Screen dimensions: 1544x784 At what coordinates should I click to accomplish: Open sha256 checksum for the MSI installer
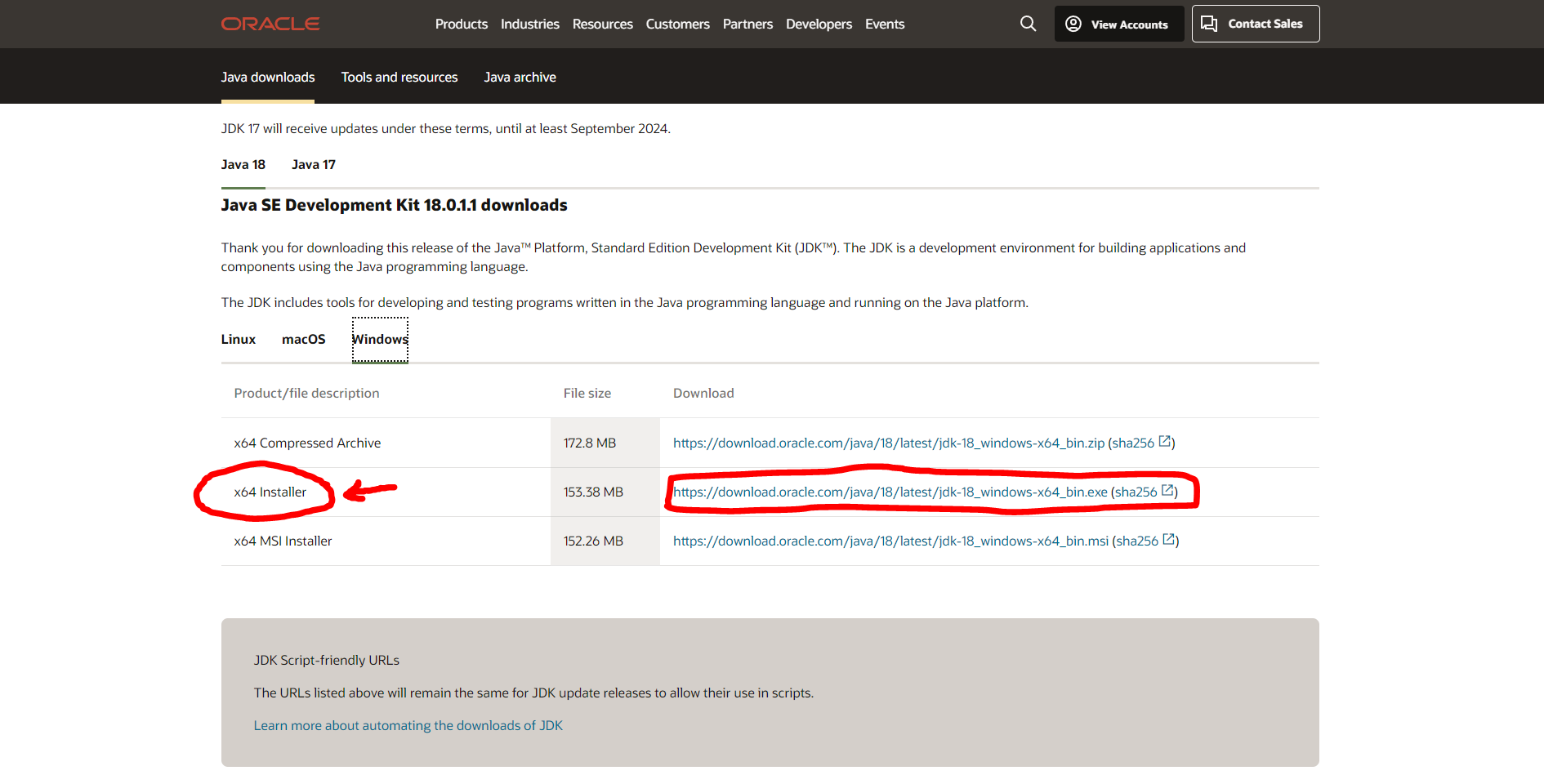pyautogui.click(x=1145, y=541)
